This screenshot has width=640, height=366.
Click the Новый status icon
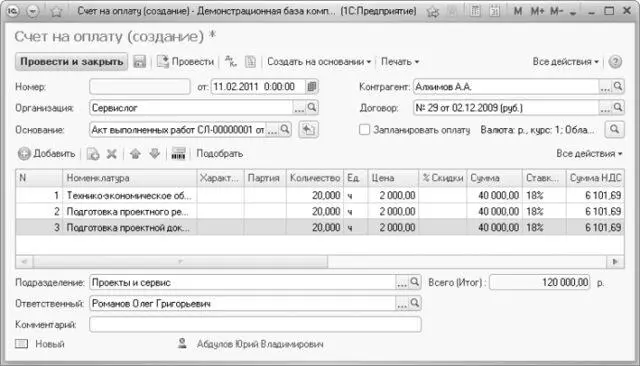point(22,344)
